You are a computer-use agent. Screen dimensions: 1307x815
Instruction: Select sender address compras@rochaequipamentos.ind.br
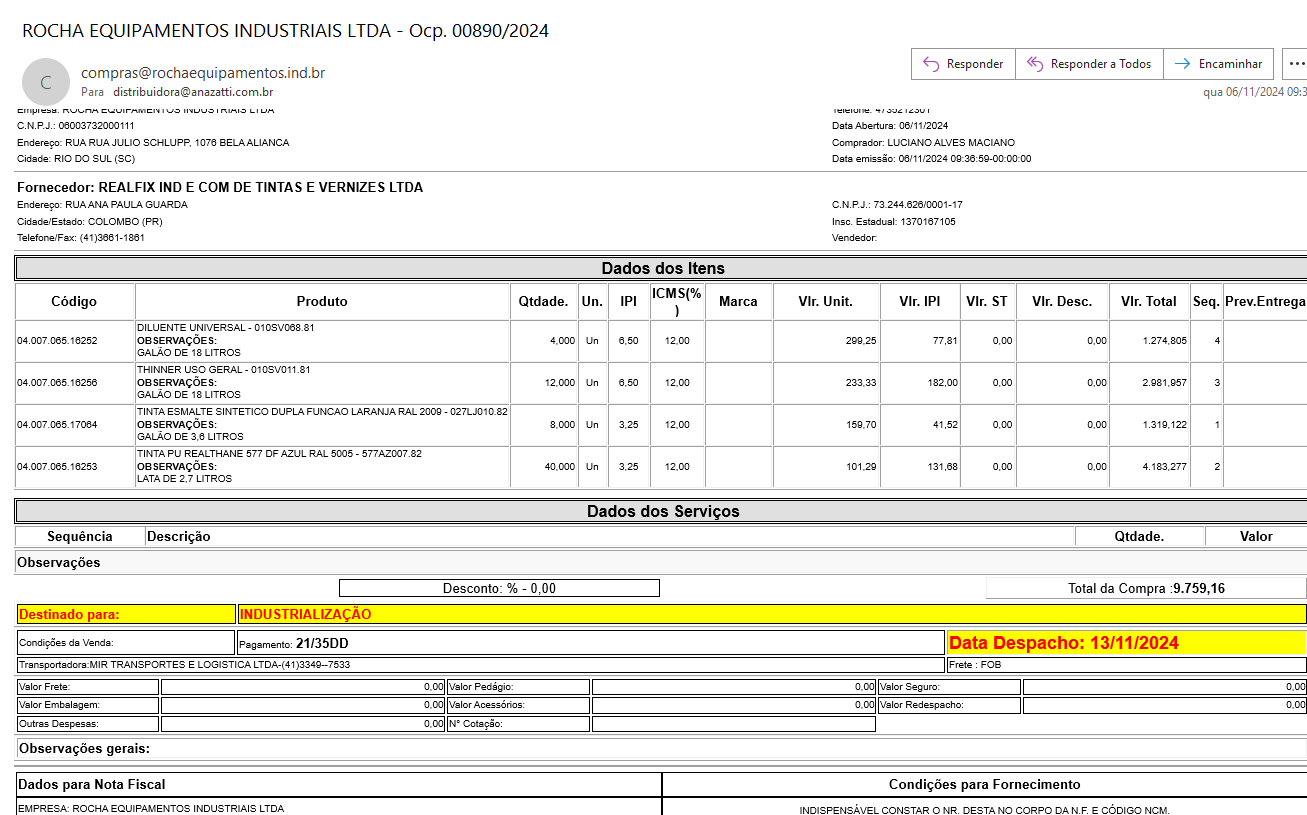(x=203, y=73)
